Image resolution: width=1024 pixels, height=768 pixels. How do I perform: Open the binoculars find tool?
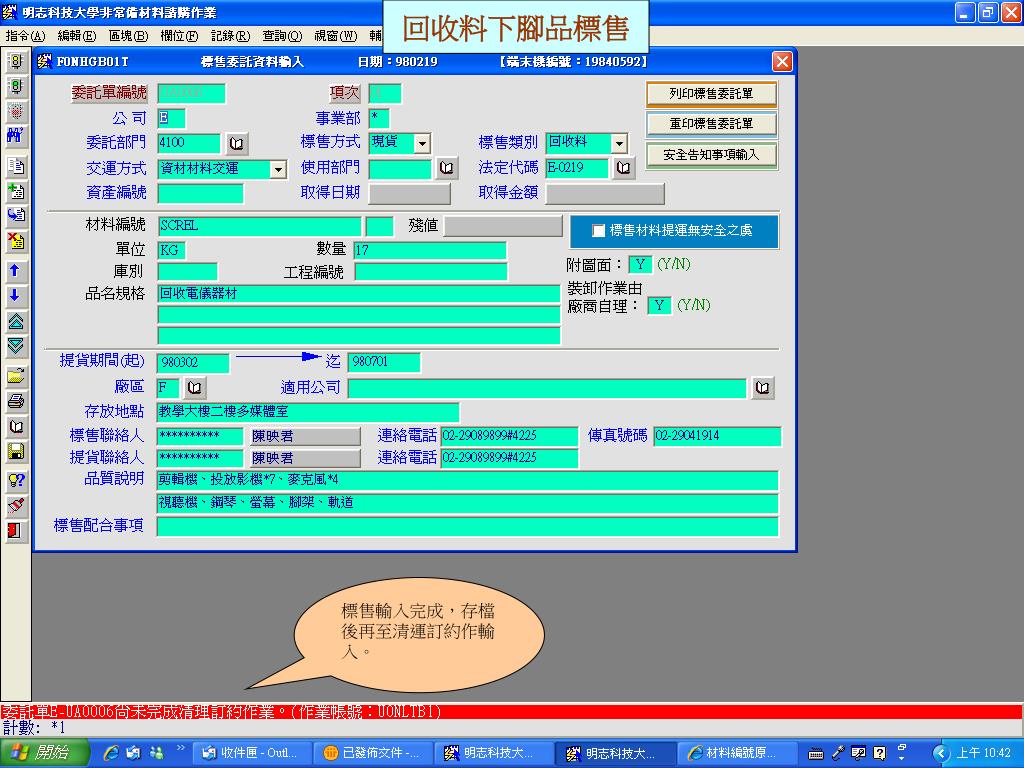point(16,136)
